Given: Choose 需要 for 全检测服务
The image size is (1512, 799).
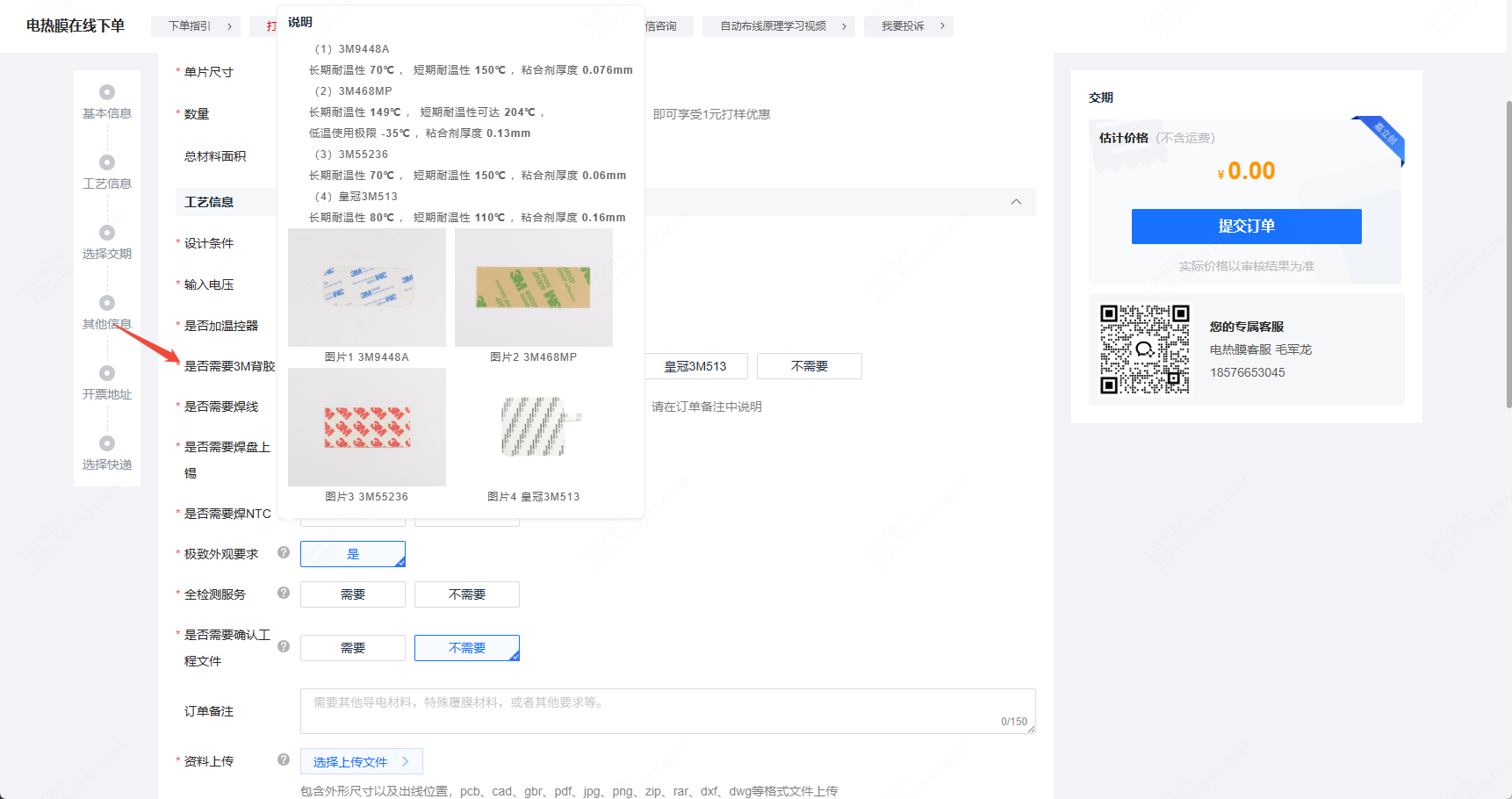Looking at the screenshot, I should click(353, 594).
